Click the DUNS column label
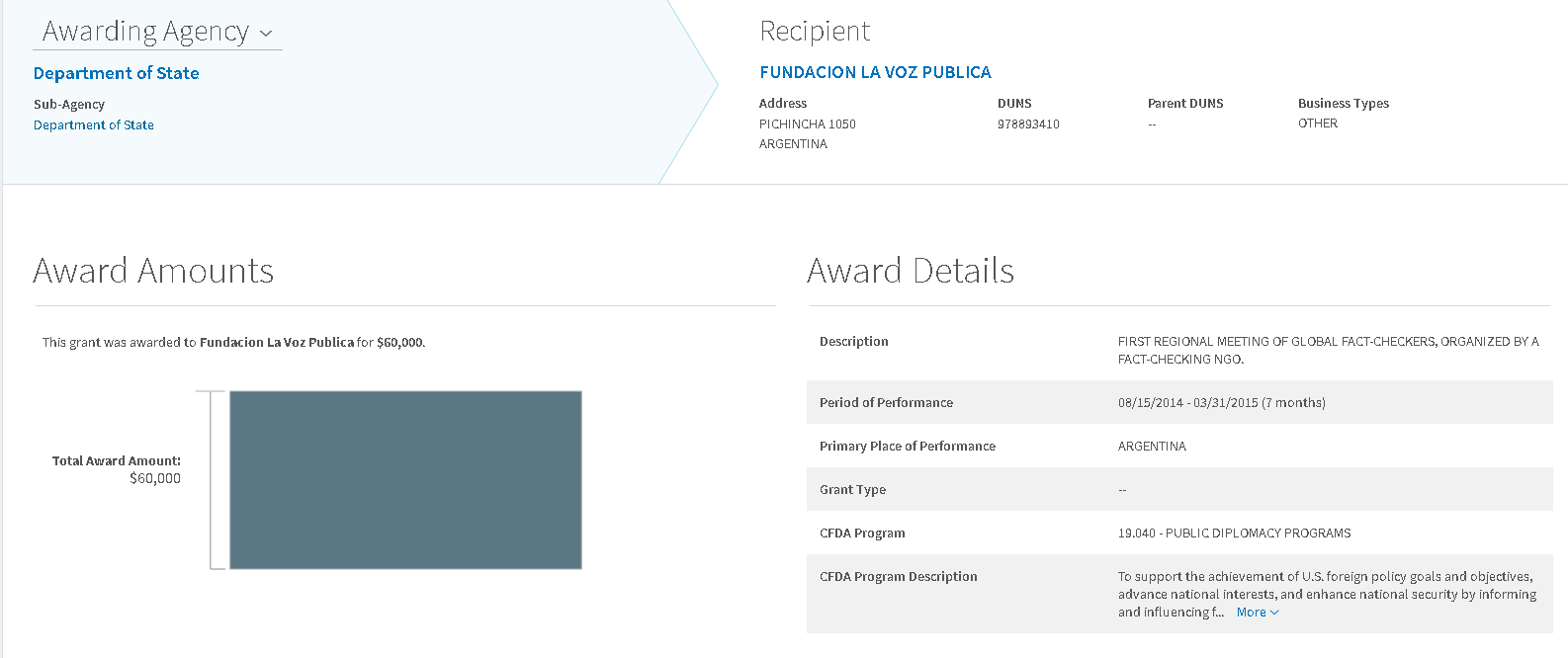The image size is (1568, 658). 1014,104
